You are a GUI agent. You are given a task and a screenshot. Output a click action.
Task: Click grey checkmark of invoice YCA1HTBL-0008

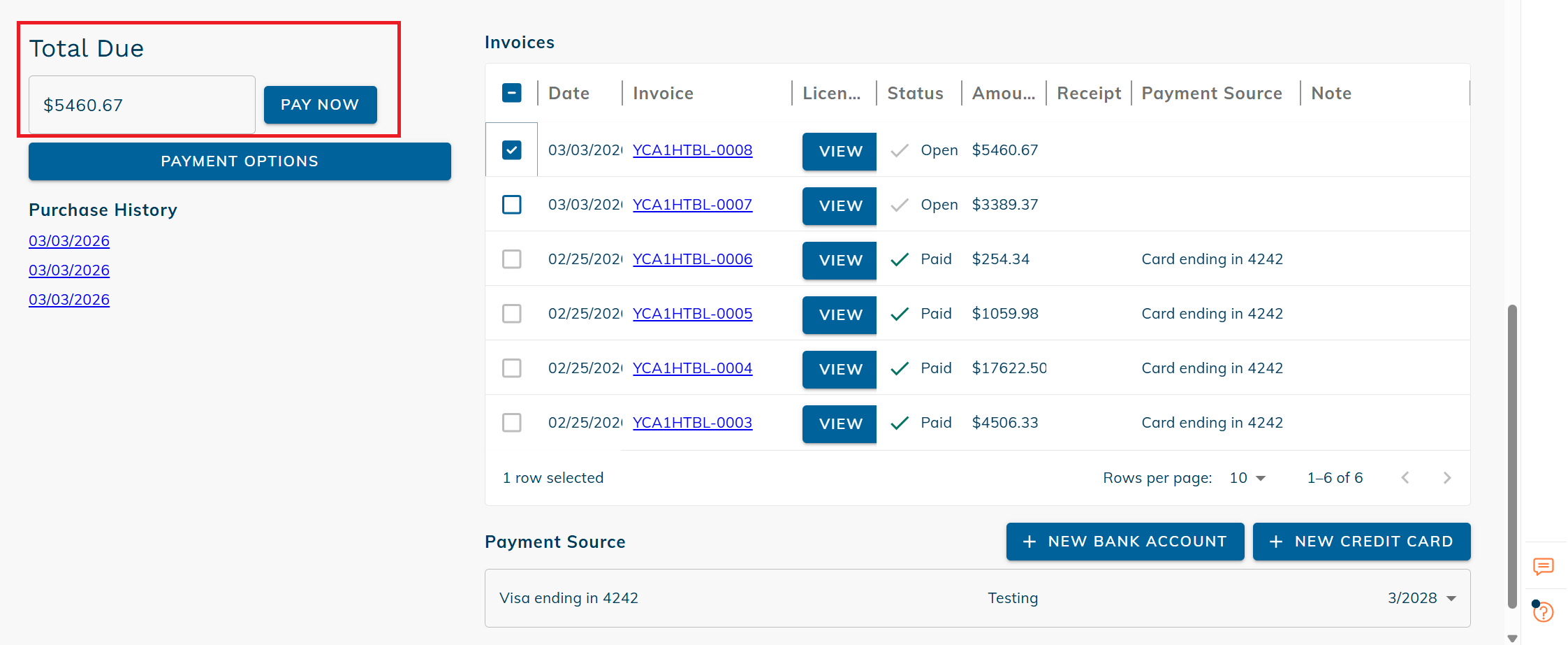[x=900, y=150]
